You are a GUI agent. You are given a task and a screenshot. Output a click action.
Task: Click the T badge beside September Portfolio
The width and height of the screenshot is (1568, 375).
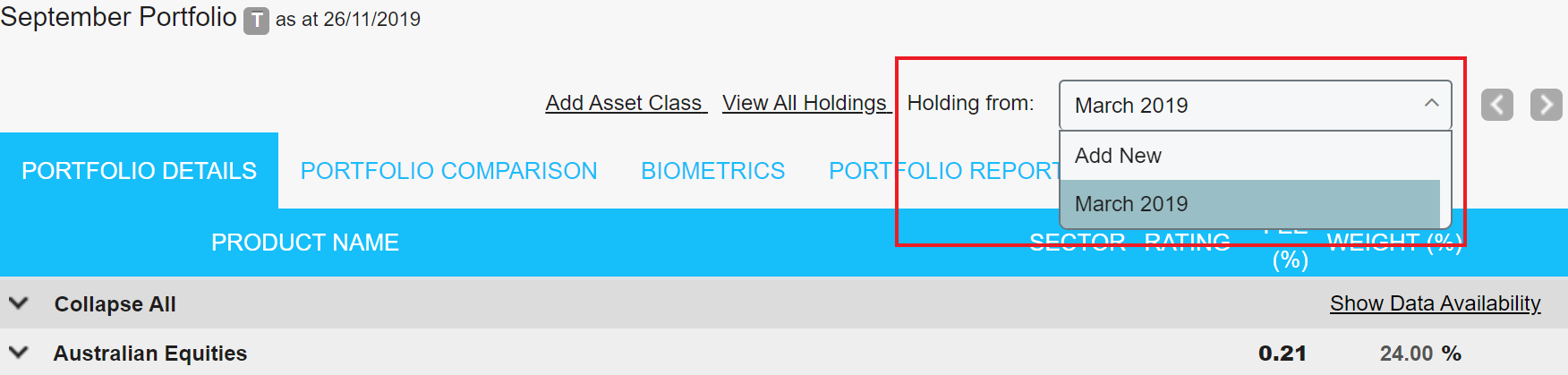coord(256,21)
